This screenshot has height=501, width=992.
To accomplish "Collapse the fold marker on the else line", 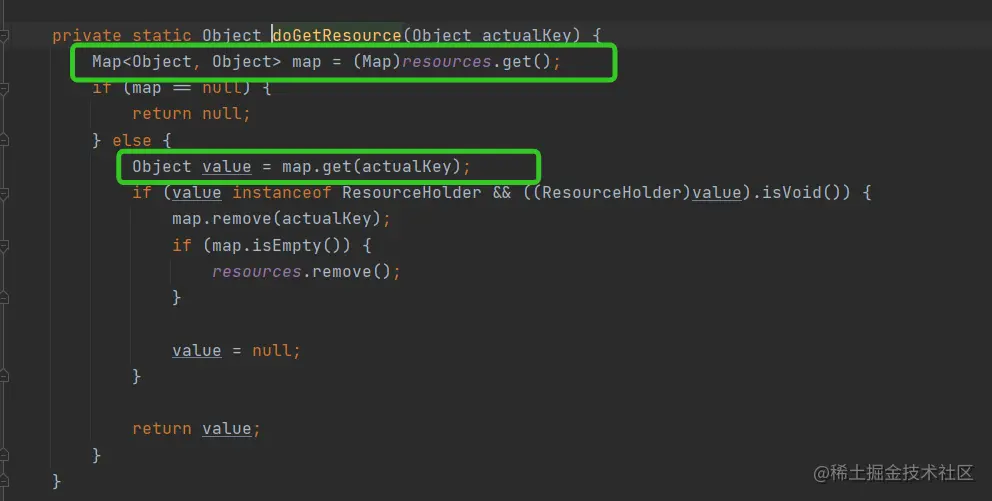I will (4, 140).
